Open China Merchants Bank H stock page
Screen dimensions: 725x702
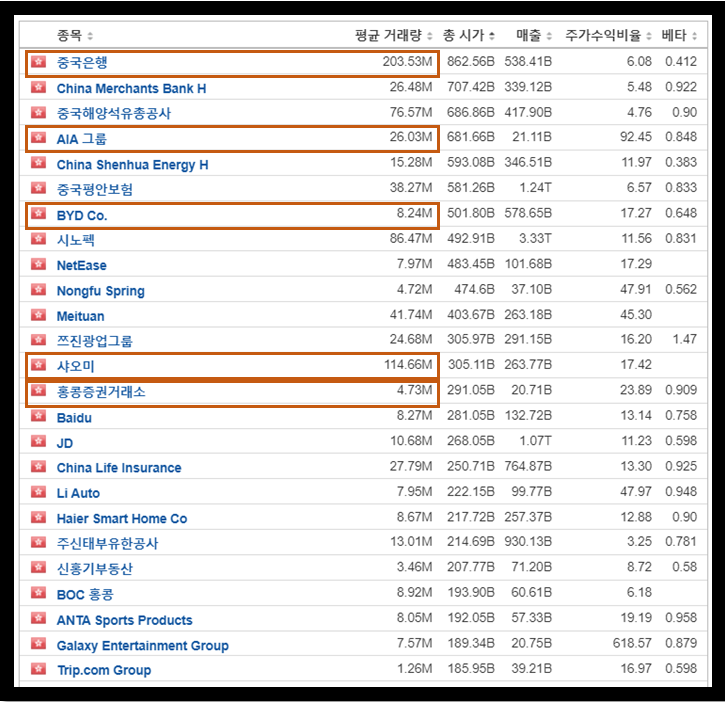point(131,88)
